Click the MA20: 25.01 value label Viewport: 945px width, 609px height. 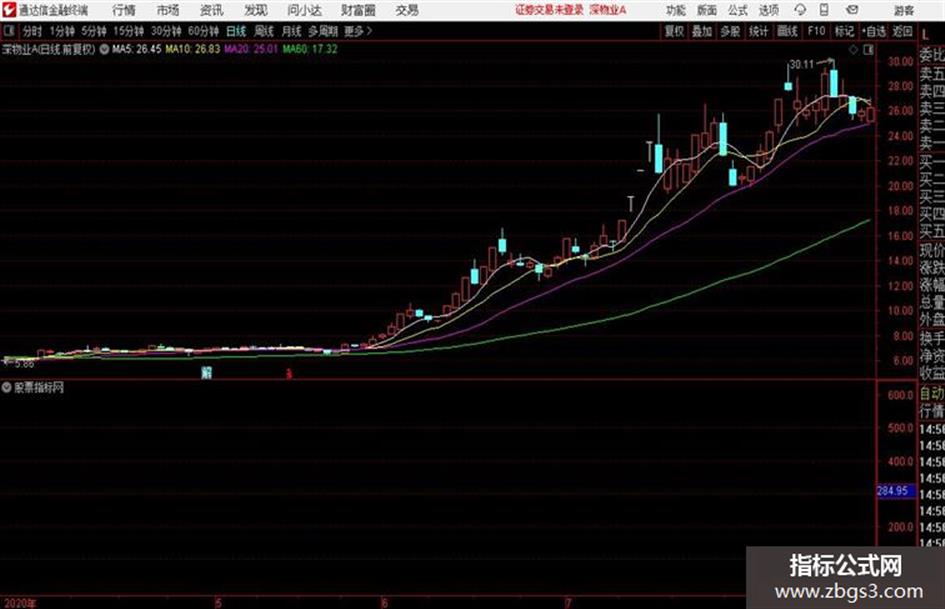tap(251, 49)
